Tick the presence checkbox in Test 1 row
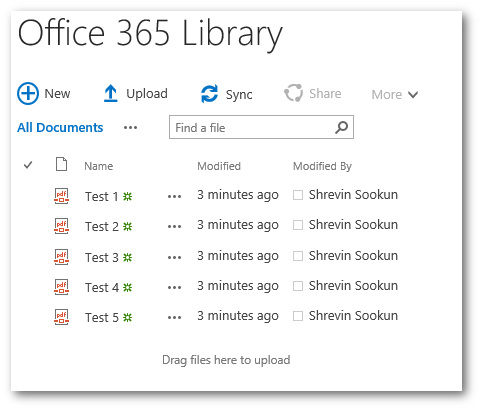 point(298,195)
